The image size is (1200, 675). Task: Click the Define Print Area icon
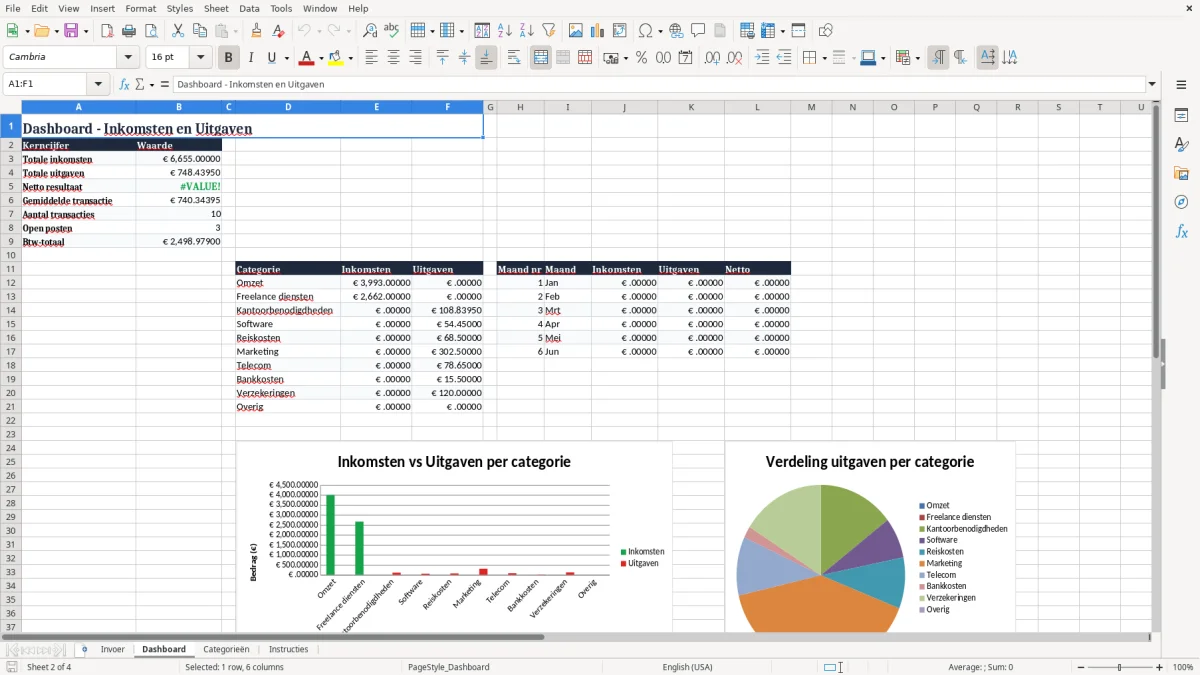point(747,31)
